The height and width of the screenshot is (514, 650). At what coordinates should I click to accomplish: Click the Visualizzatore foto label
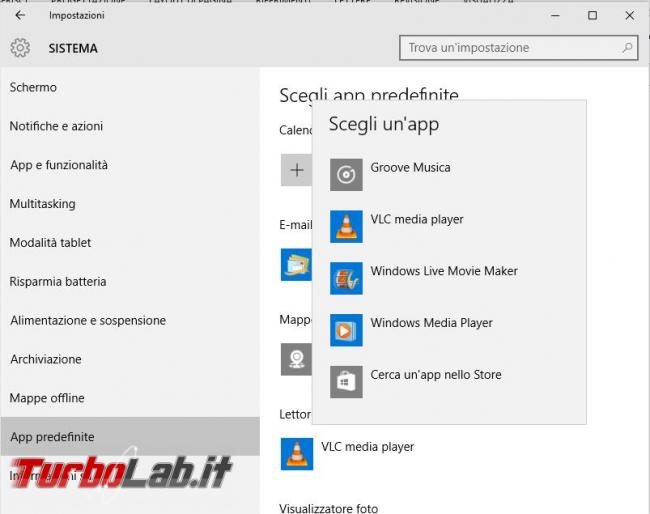(329, 508)
